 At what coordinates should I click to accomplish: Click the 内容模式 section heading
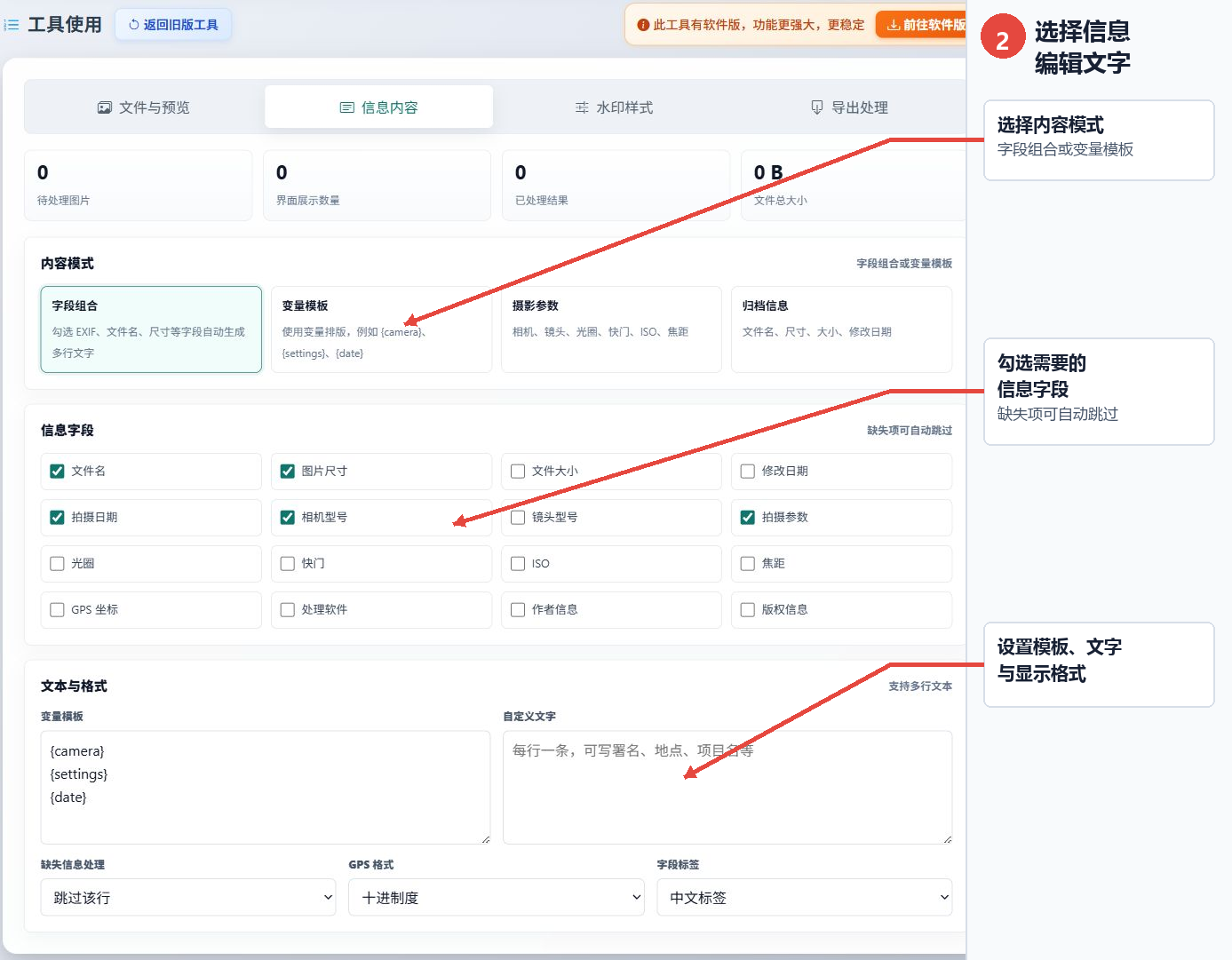[x=68, y=264]
